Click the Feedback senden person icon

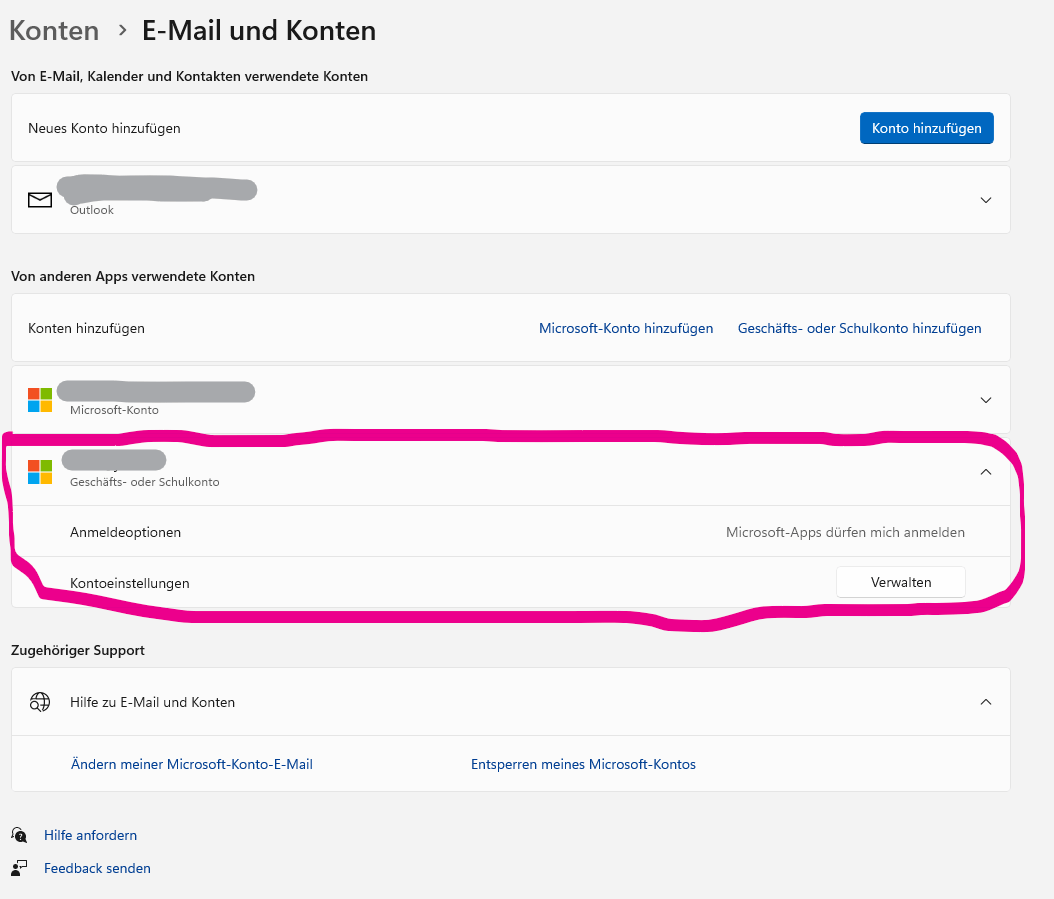[19, 868]
